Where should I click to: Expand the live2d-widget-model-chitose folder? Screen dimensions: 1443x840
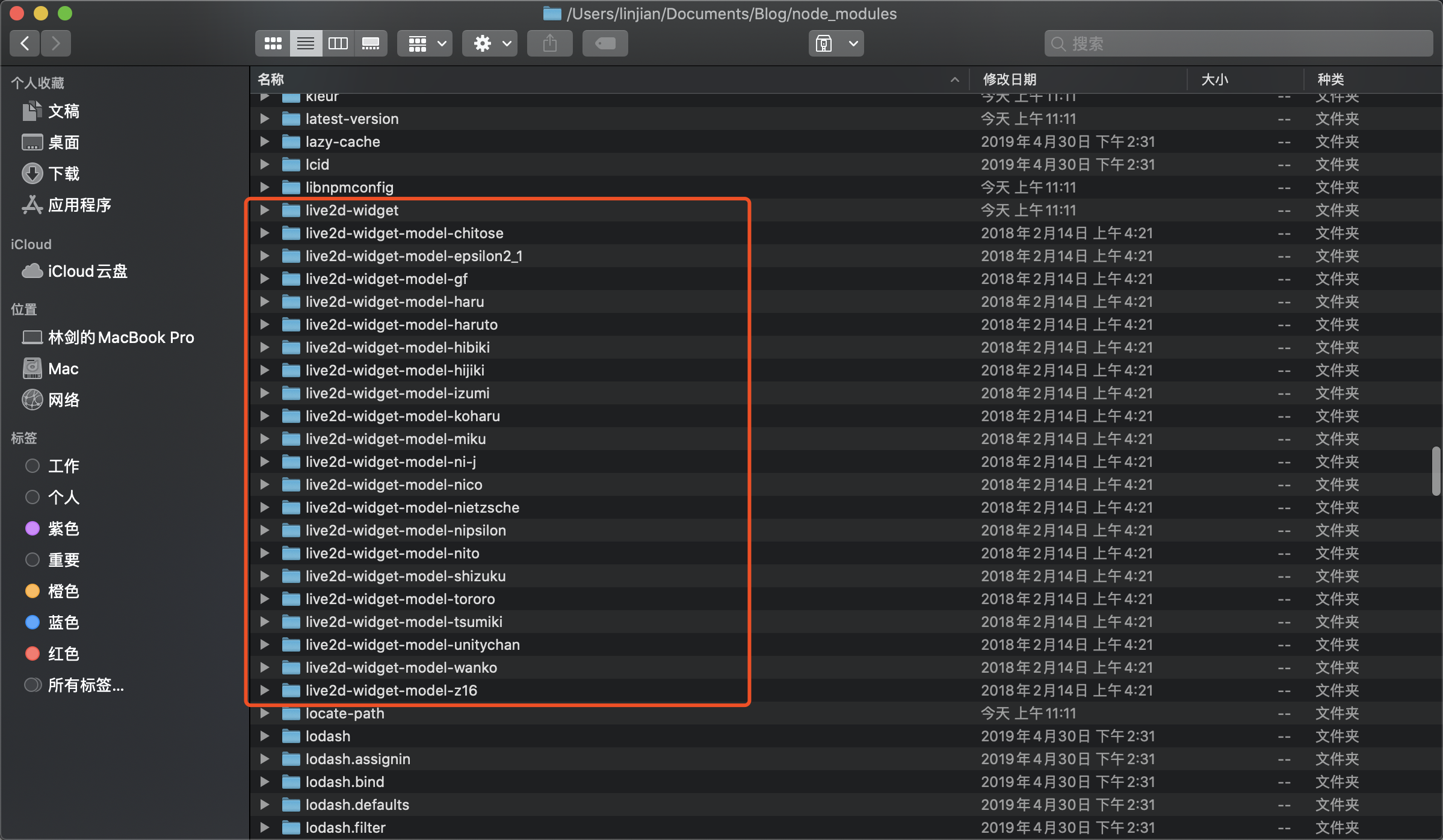tap(264, 233)
